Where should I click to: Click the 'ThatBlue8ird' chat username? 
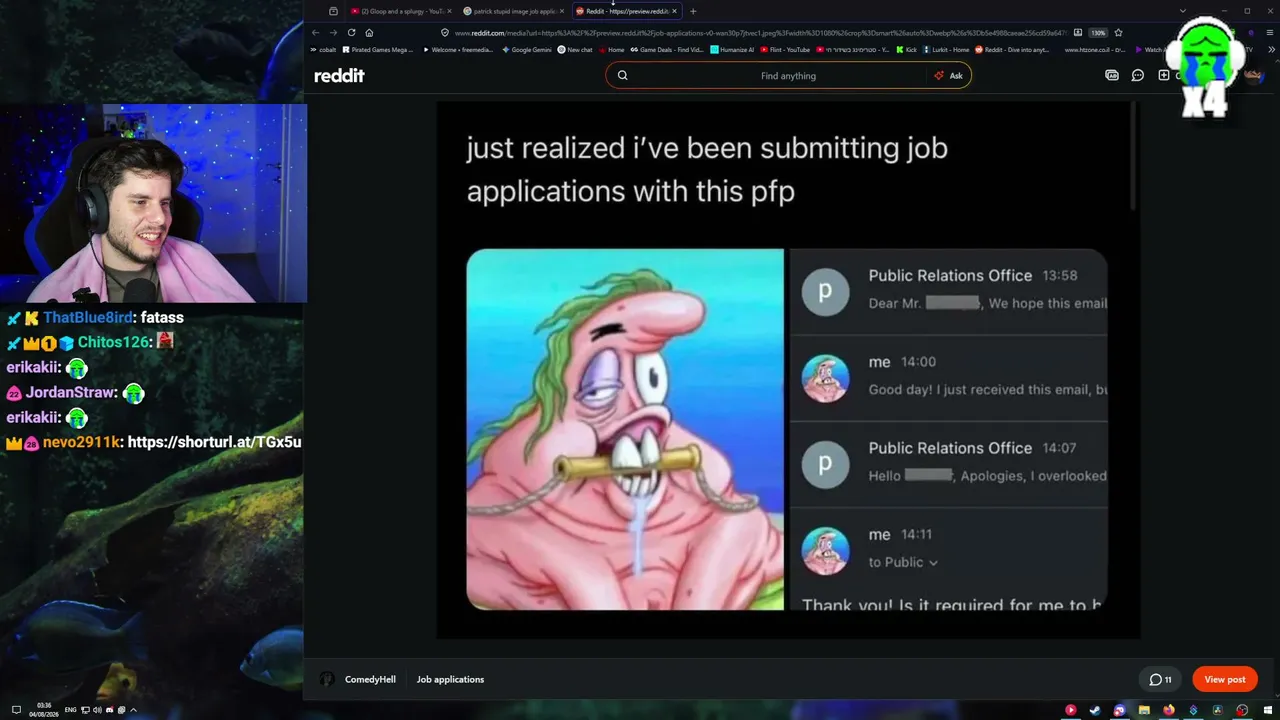pyautogui.click(x=88, y=318)
